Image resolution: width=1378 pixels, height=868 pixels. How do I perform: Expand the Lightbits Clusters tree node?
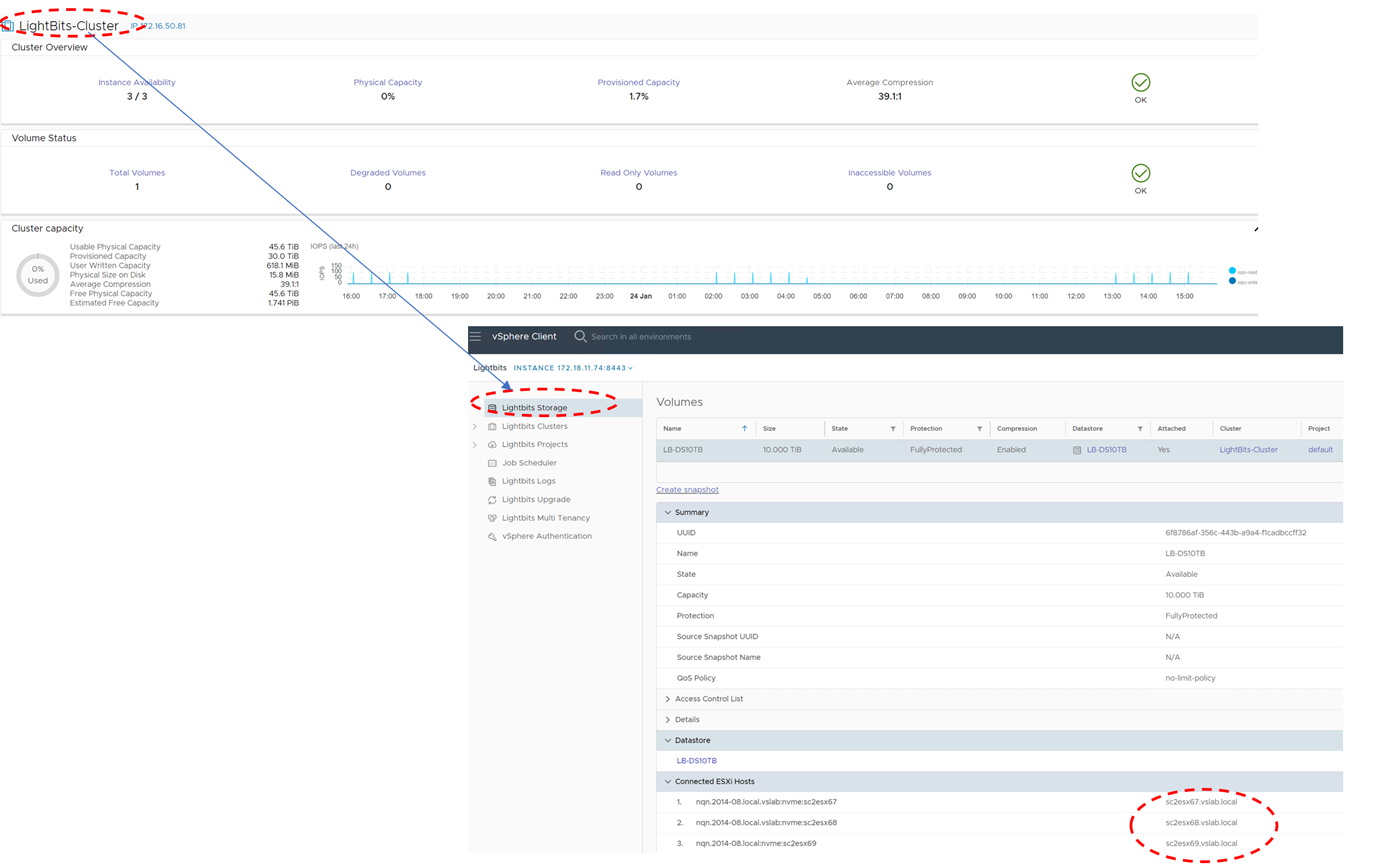[x=475, y=426]
